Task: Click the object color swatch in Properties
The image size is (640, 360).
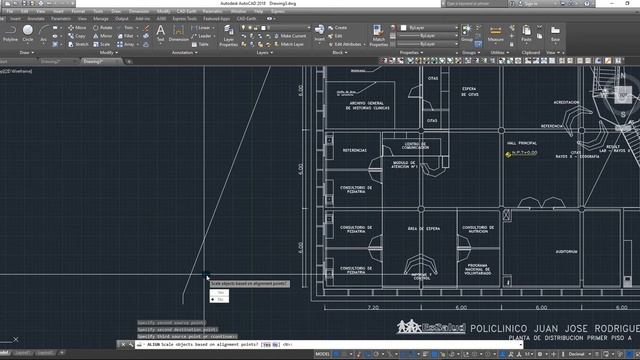Action: (x=404, y=28)
